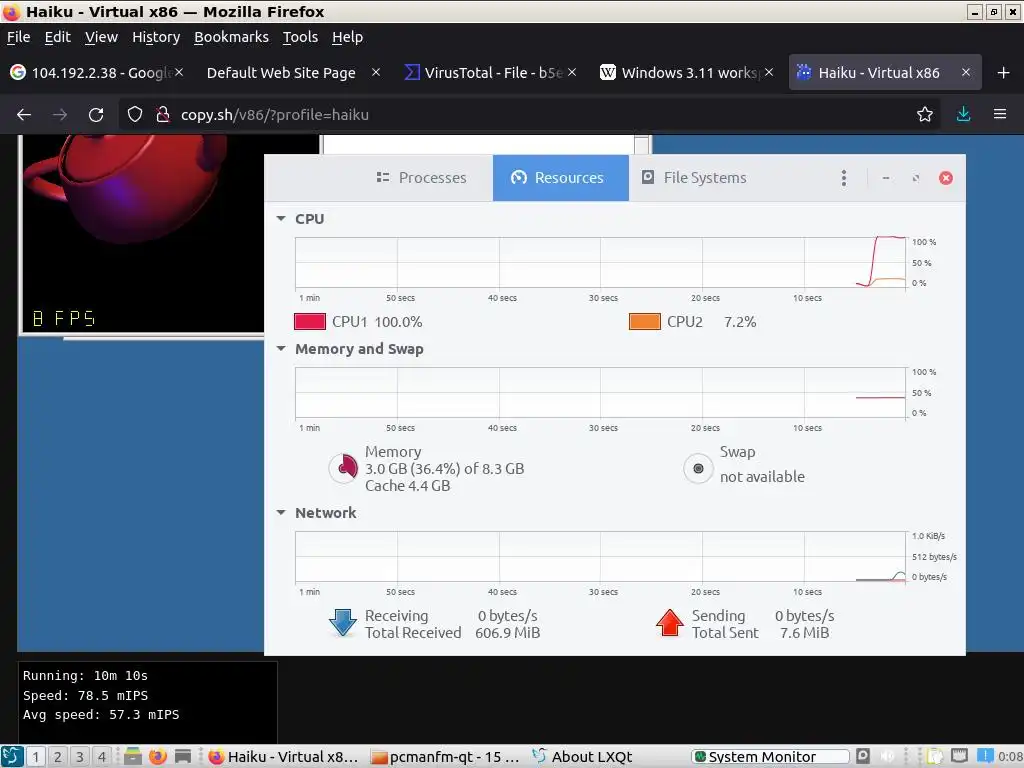Click the 'Avg speed: 57.3 mIPS' line
The width and height of the screenshot is (1024, 768).
pos(101,715)
